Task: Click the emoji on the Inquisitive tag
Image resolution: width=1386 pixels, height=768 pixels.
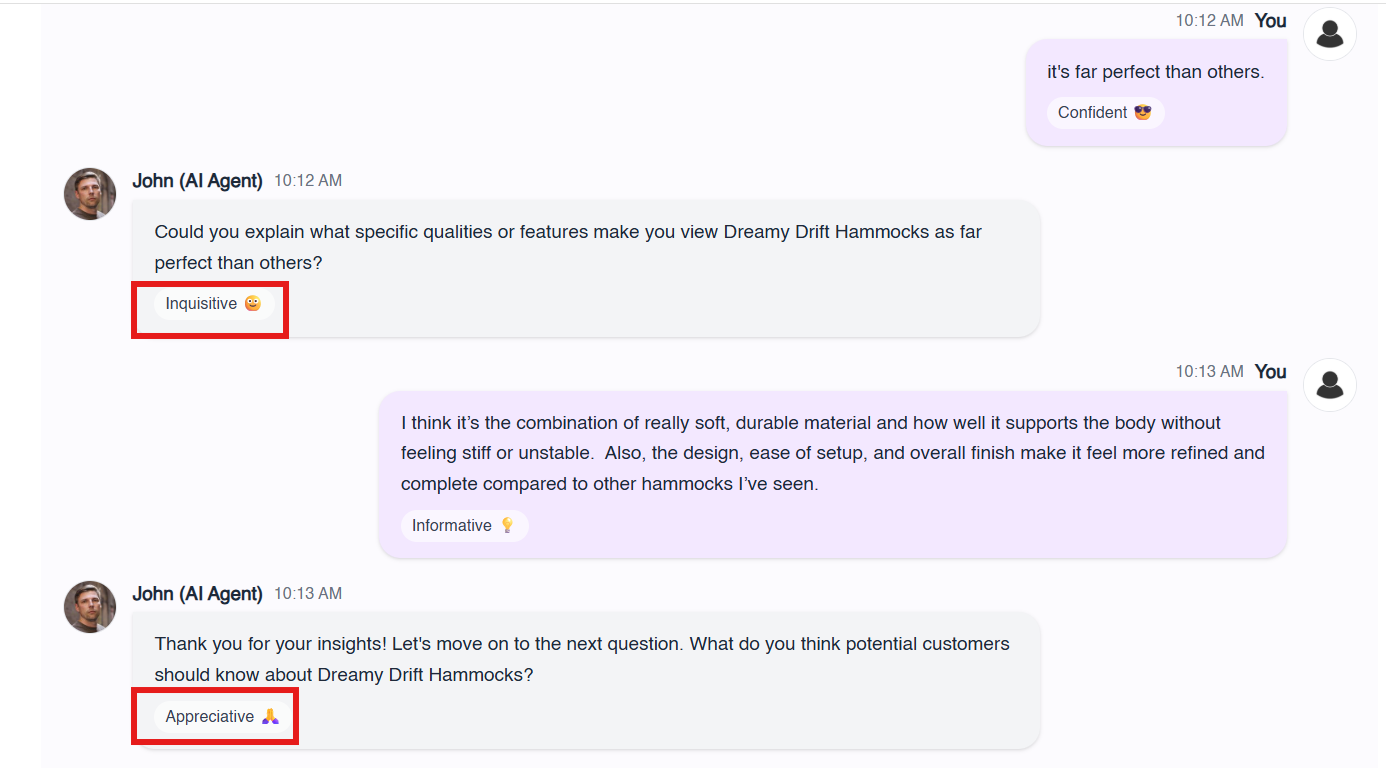Action: [253, 304]
